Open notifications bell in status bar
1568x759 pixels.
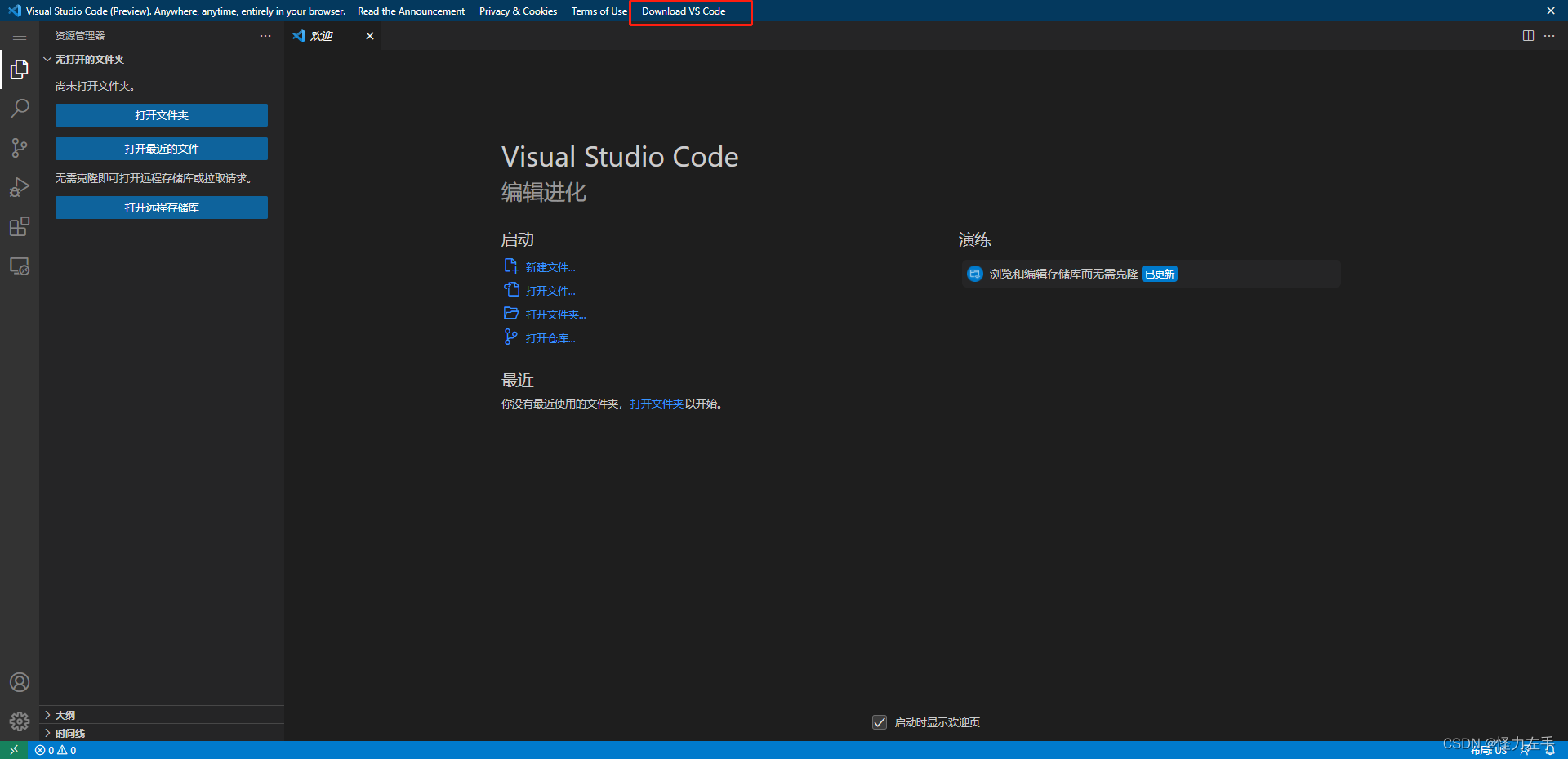point(1550,750)
